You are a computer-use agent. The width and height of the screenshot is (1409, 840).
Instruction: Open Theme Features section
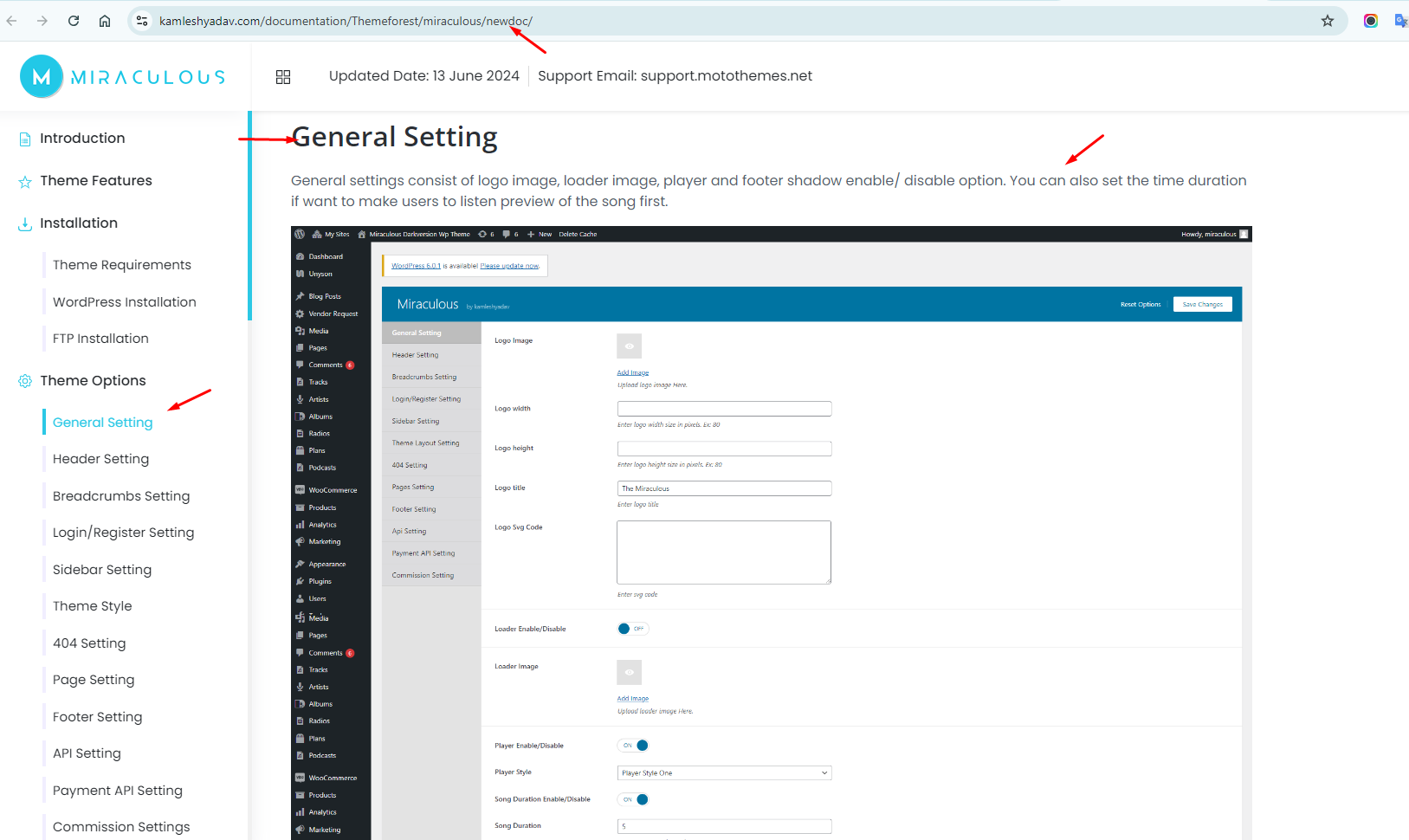pos(96,181)
